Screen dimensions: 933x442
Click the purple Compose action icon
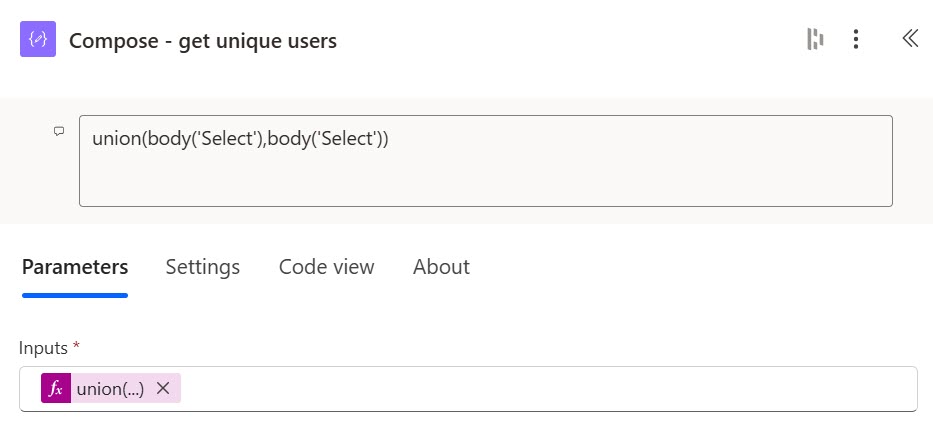[x=38, y=40]
